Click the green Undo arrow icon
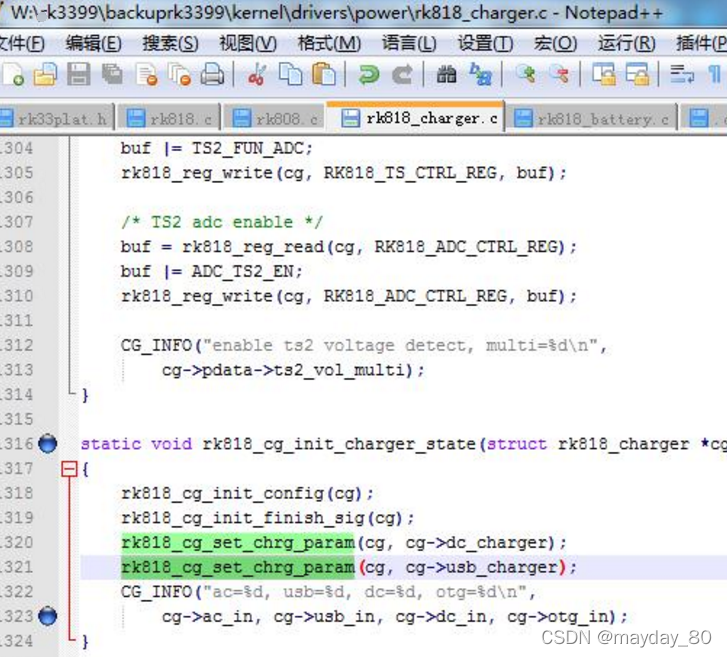This screenshot has width=727, height=657. [369, 75]
